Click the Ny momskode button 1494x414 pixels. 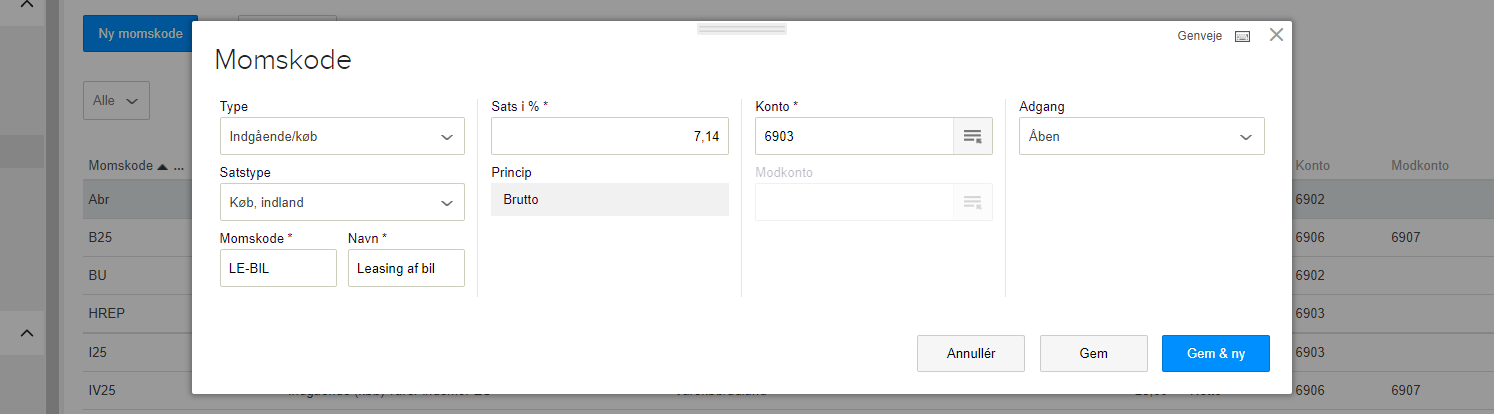pos(140,33)
